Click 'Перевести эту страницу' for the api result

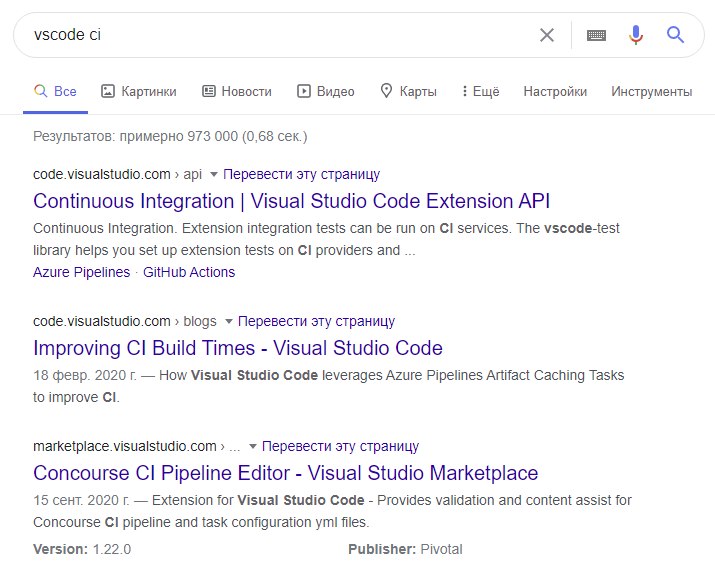click(301, 174)
